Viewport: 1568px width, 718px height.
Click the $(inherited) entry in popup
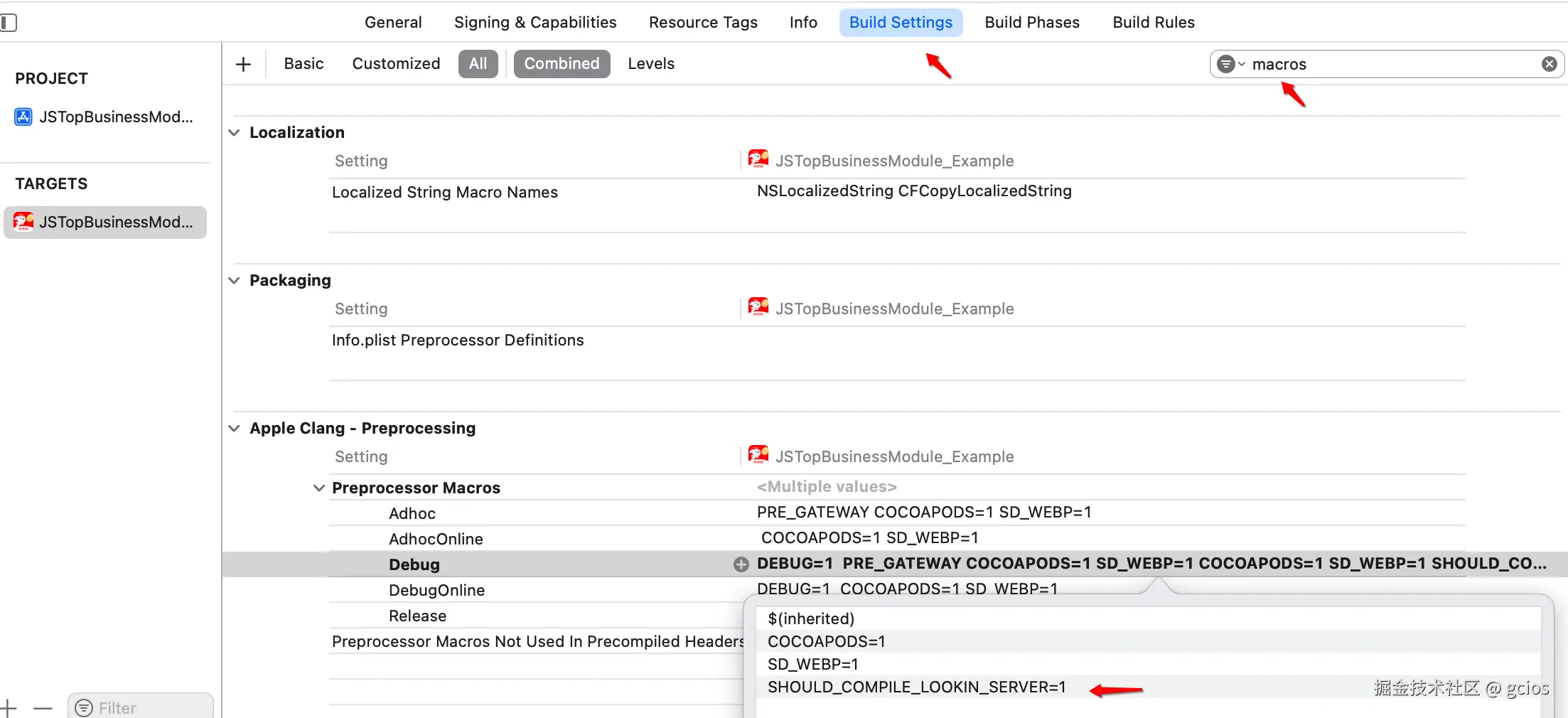pyautogui.click(x=1149, y=618)
